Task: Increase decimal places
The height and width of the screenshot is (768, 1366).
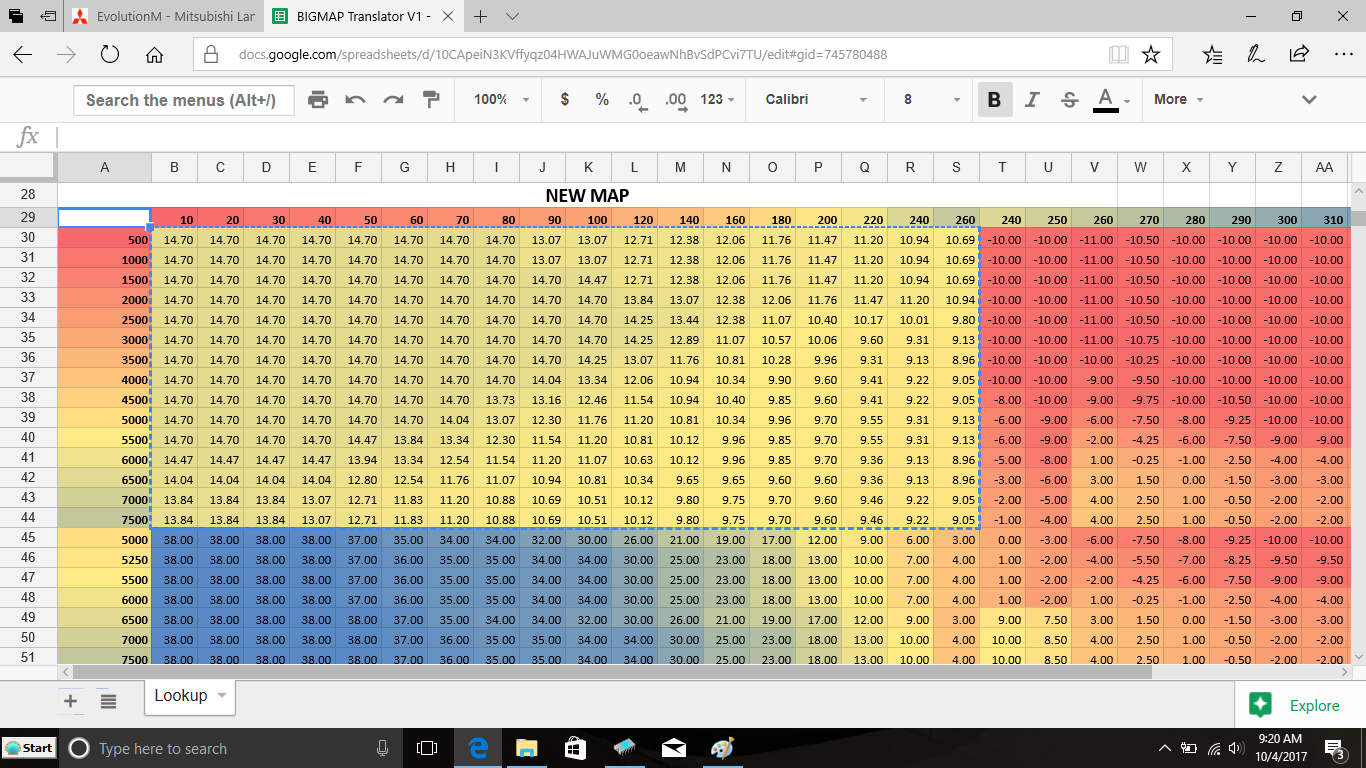Action: 676,100
